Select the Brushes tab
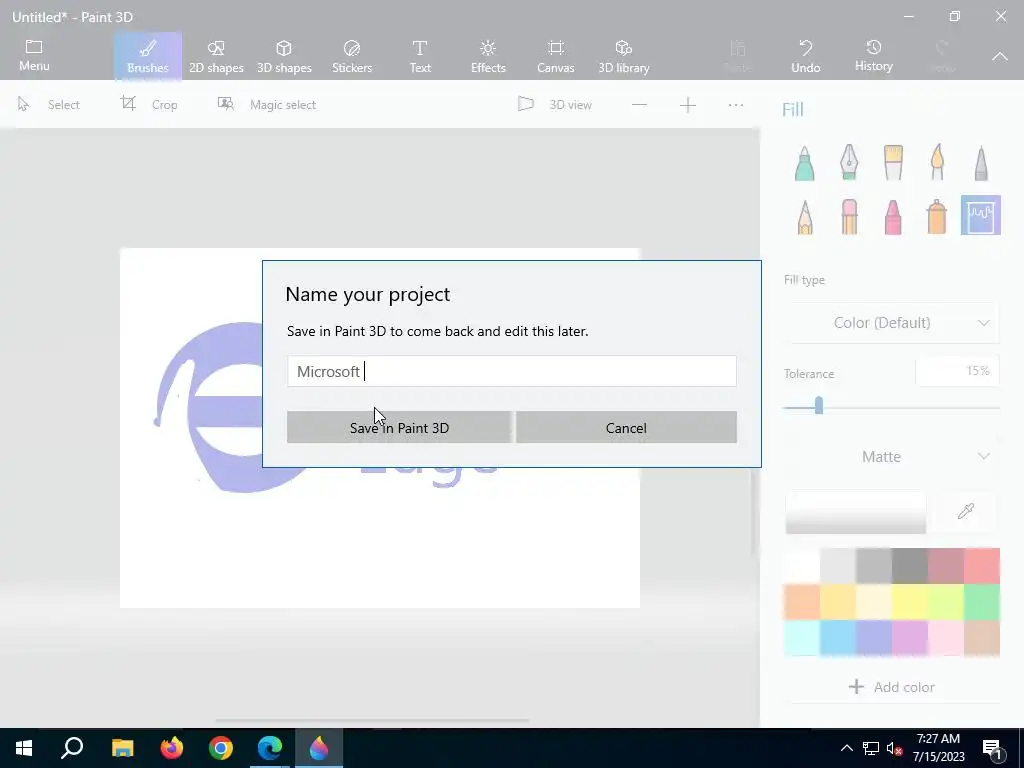The height and width of the screenshot is (768, 1024). [x=148, y=56]
